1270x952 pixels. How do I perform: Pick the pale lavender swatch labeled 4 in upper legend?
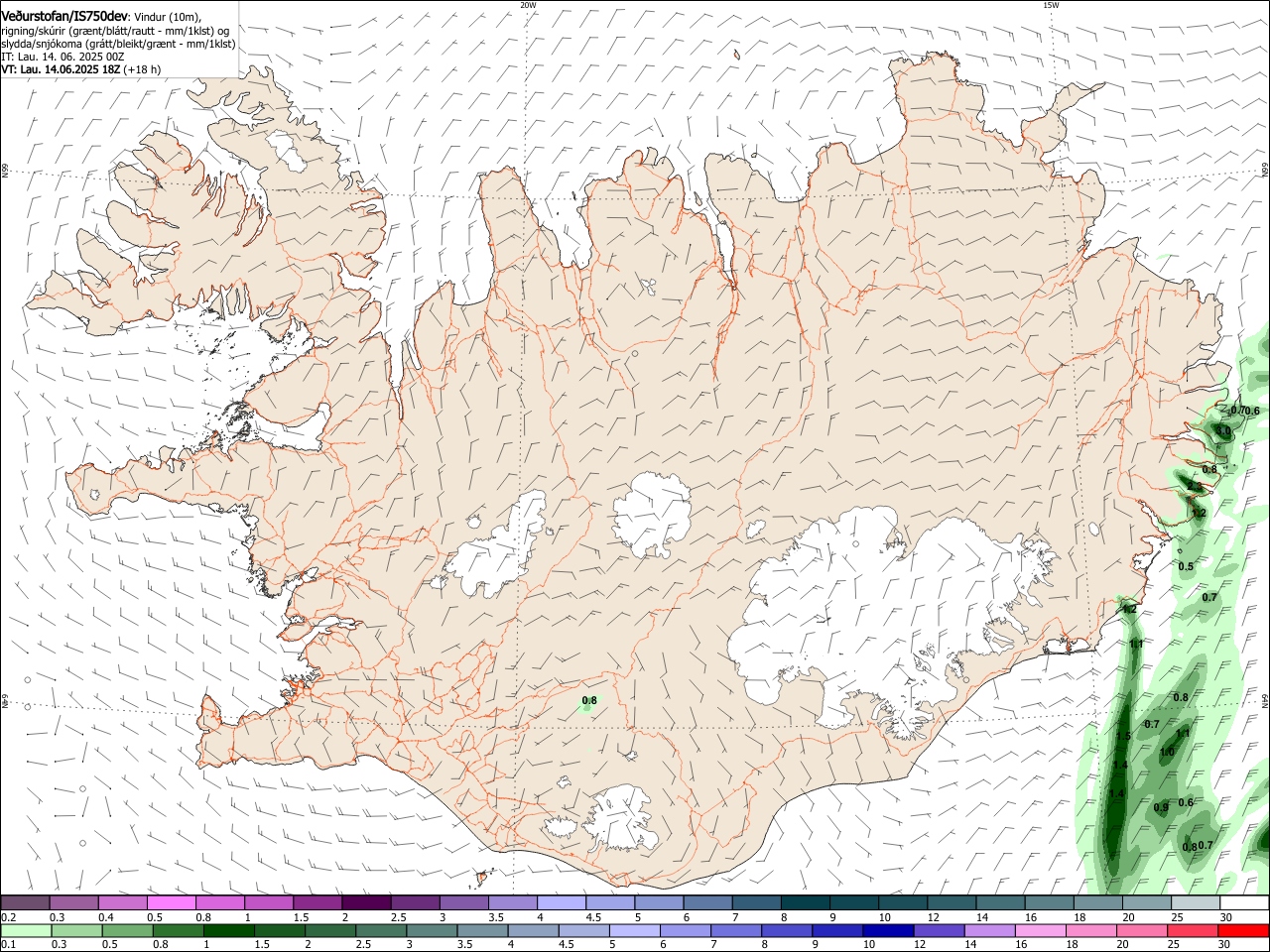click(562, 903)
